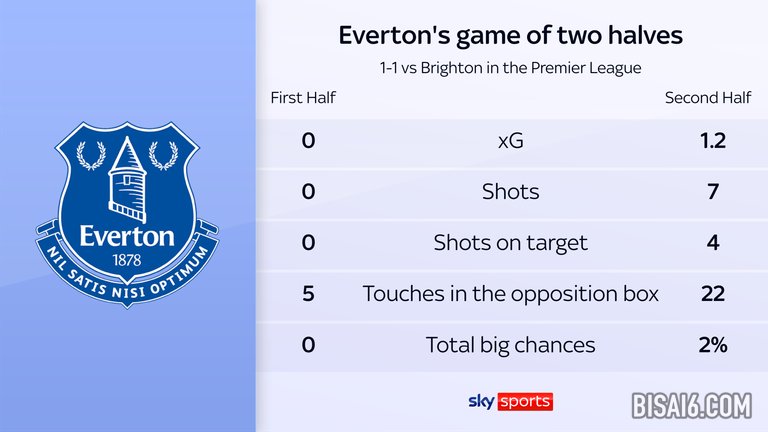The image size is (768, 432).
Task: Click the second half xG value 1.2
Action: [713, 140]
